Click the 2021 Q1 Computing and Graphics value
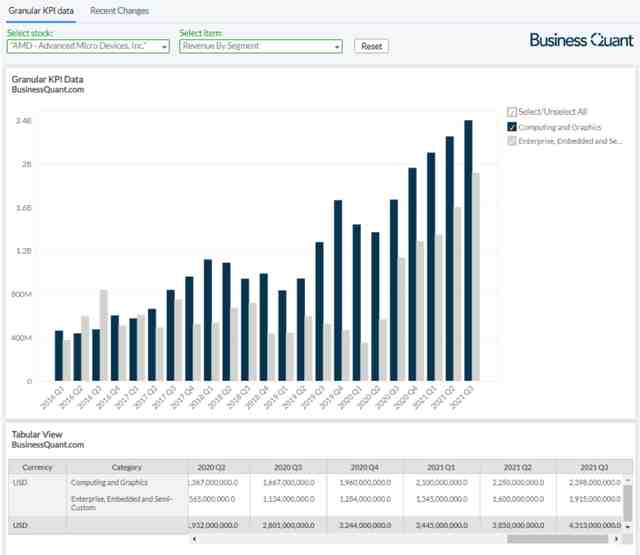The height and width of the screenshot is (555, 640). pyautogui.click(x=441, y=483)
